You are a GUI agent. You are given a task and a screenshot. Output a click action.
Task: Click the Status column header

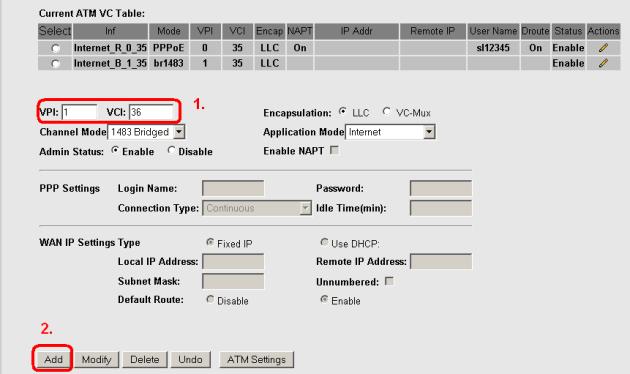point(568,31)
